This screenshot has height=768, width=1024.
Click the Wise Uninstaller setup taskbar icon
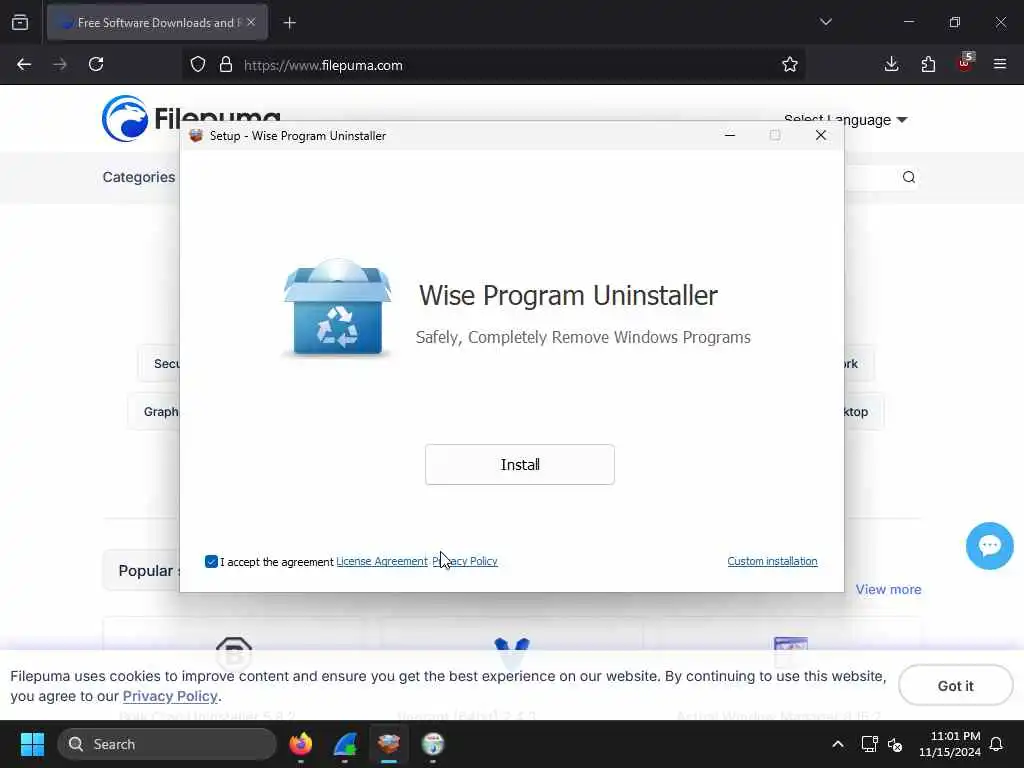click(x=389, y=744)
